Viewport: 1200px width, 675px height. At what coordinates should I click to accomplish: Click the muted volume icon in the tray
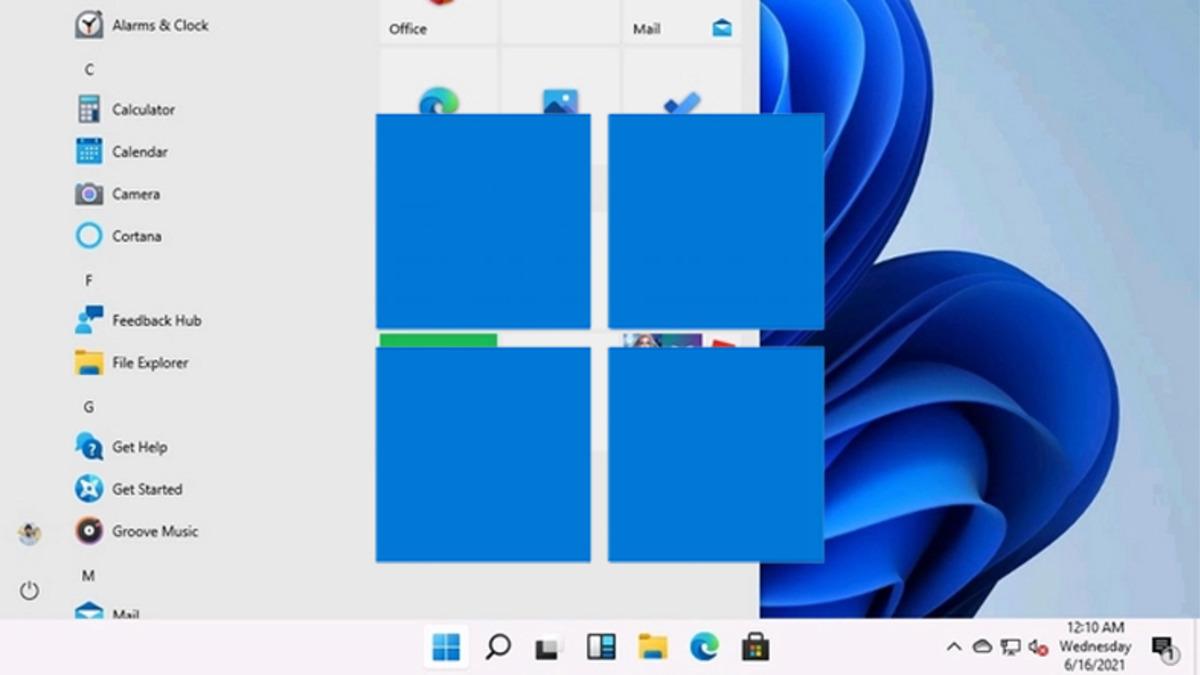coord(1038,648)
